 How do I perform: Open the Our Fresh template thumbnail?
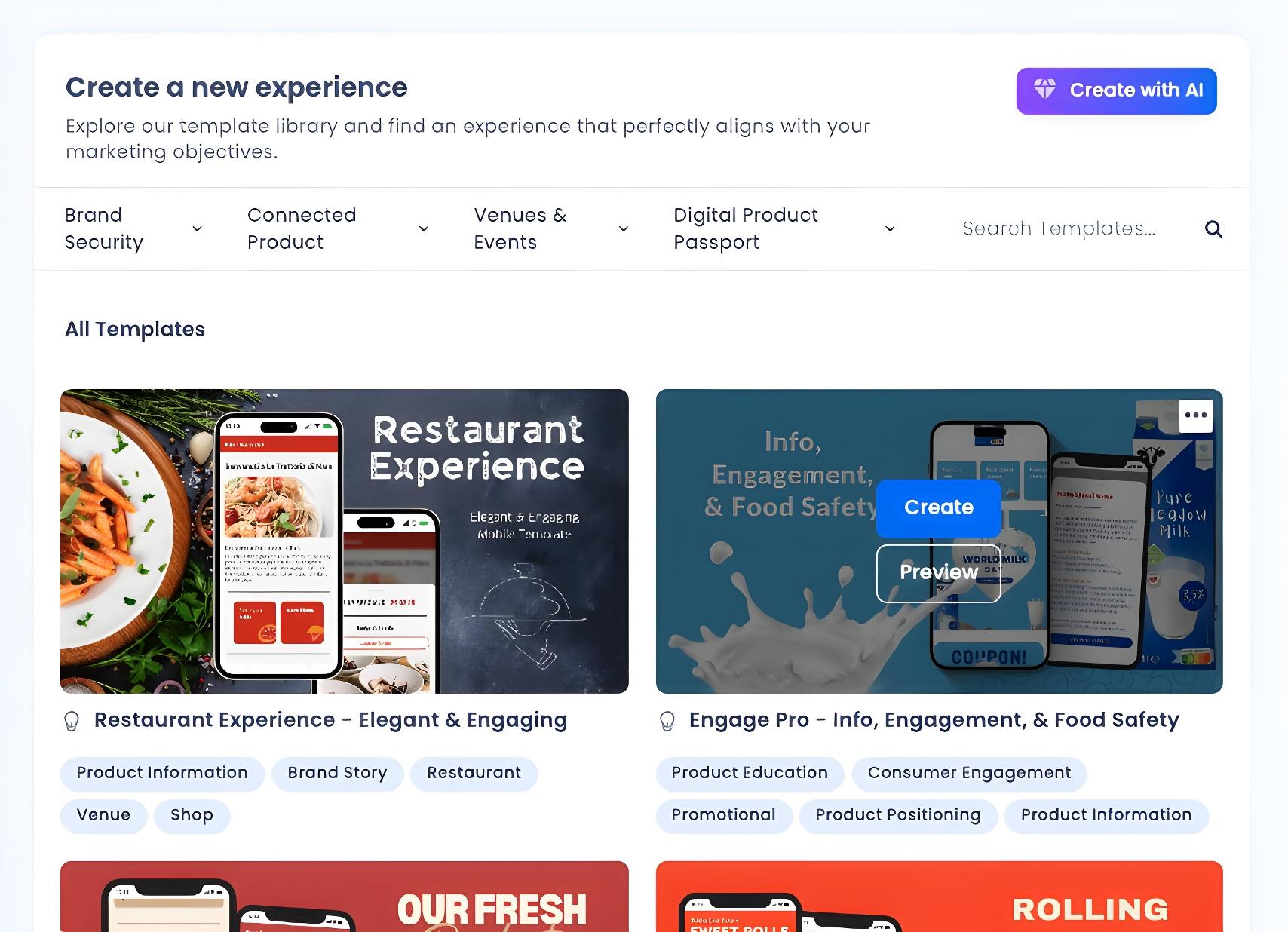[x=345, y=897]
